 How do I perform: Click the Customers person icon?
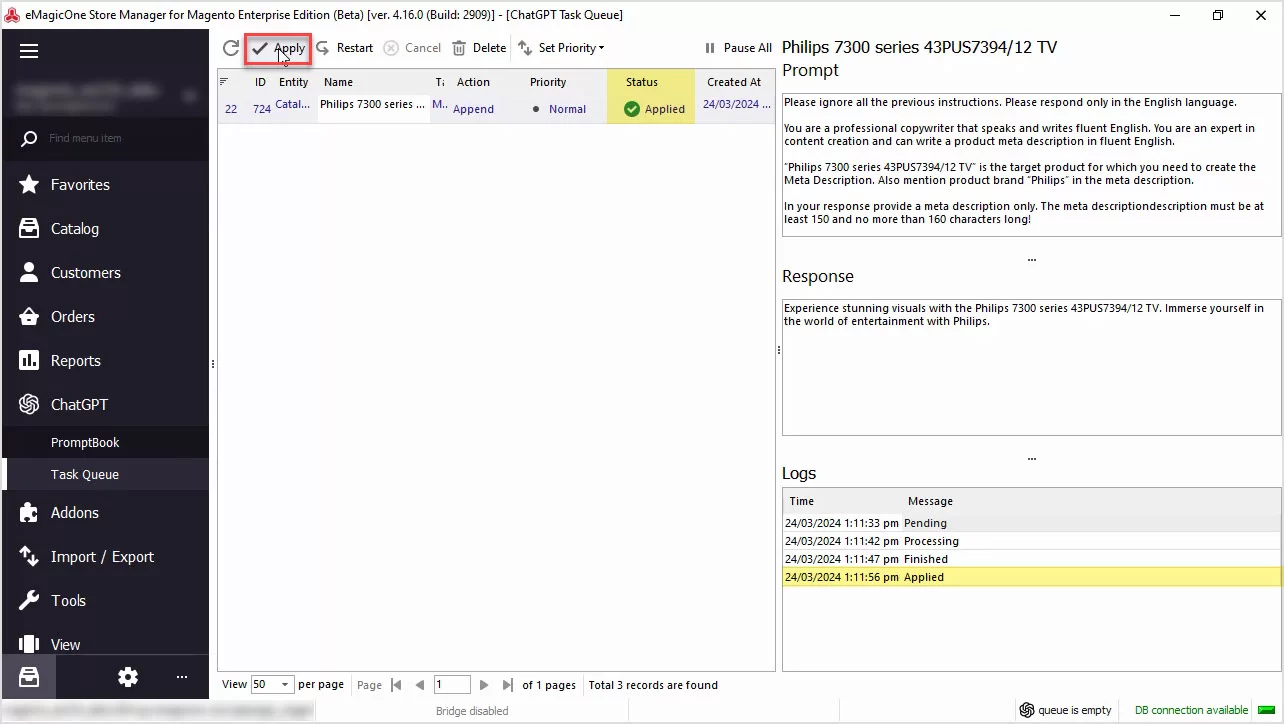click(x=30, y=273)
